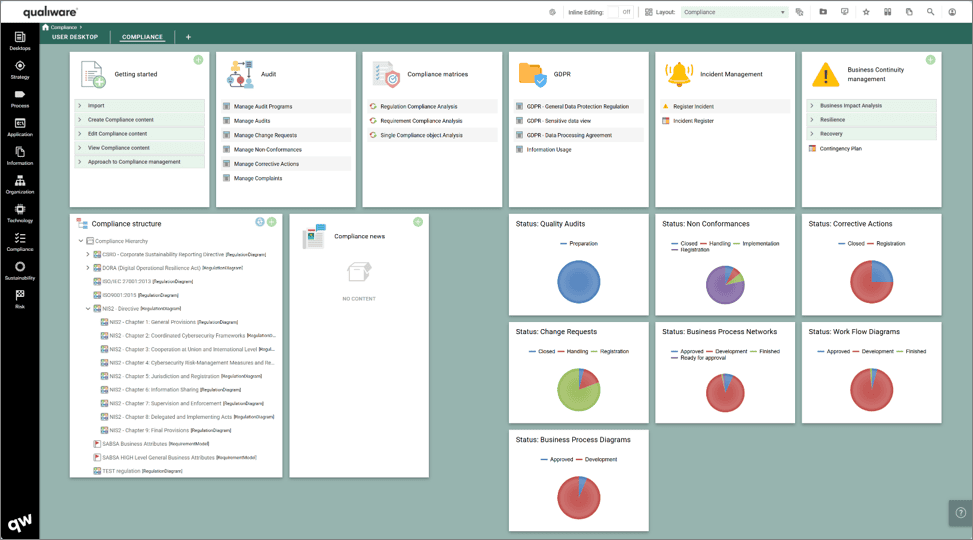Collapse the NIS2 - Directive tree node
973x540 pixels.
click(x=89, y=309)
